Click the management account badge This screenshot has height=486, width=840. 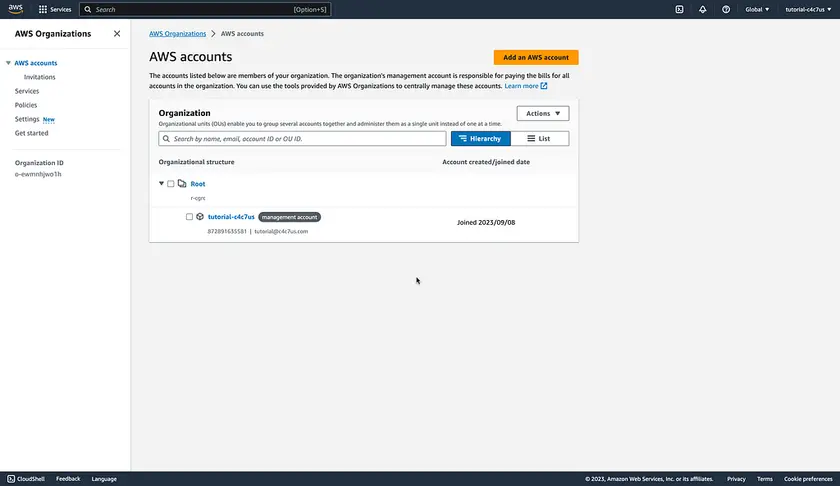pos(289,217)
